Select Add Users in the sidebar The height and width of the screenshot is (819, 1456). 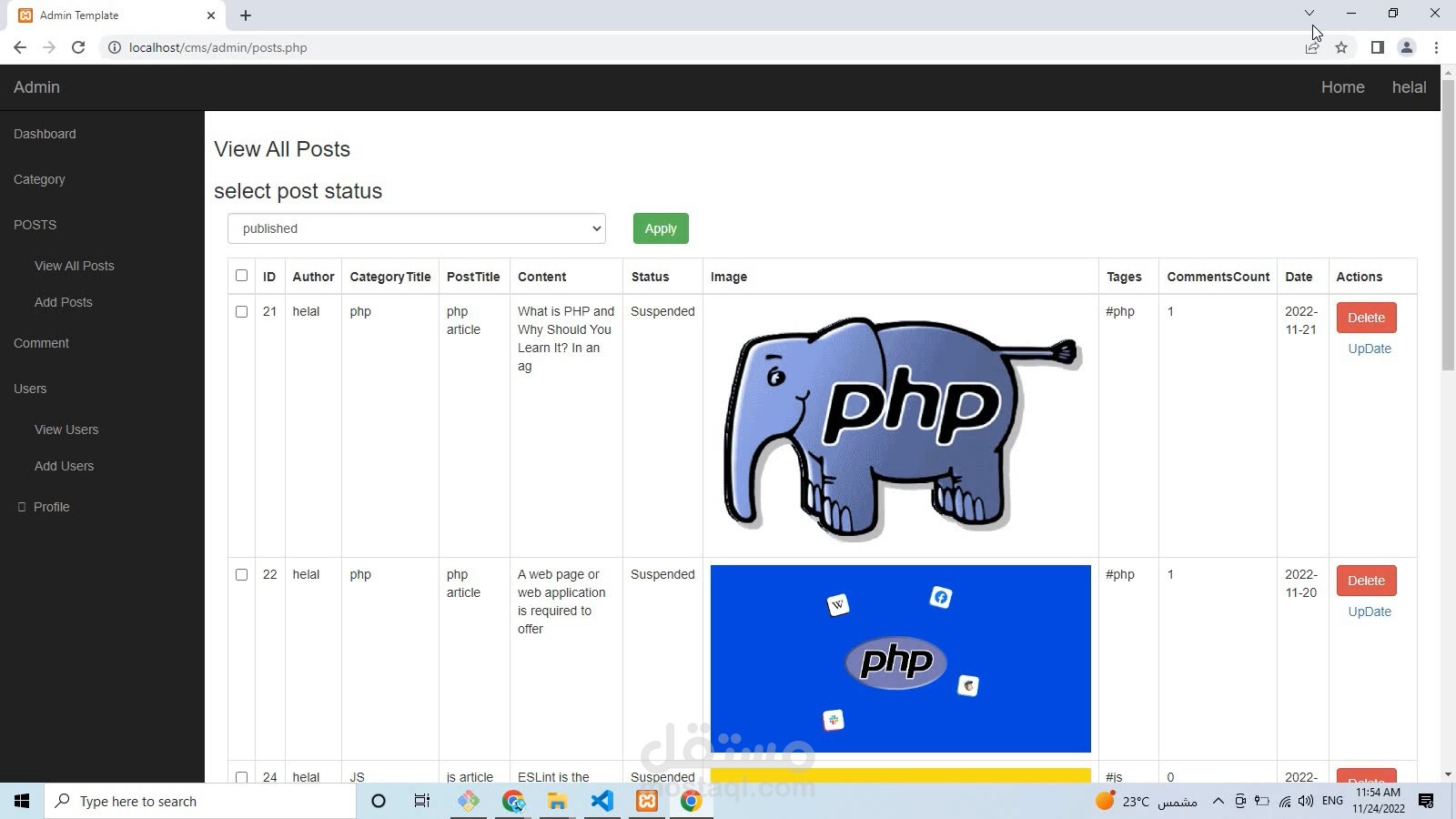(64, 466)
